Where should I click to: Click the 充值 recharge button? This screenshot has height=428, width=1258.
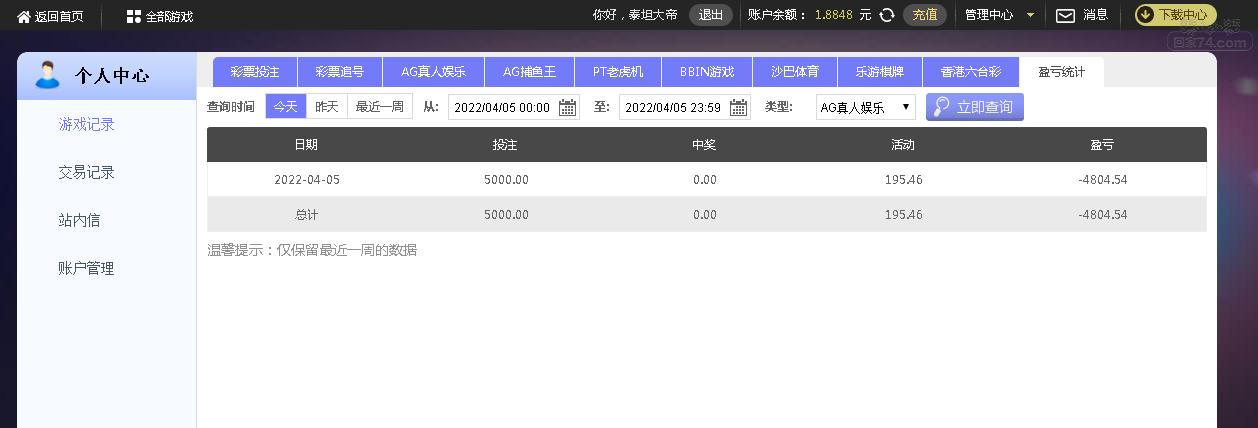925,15
